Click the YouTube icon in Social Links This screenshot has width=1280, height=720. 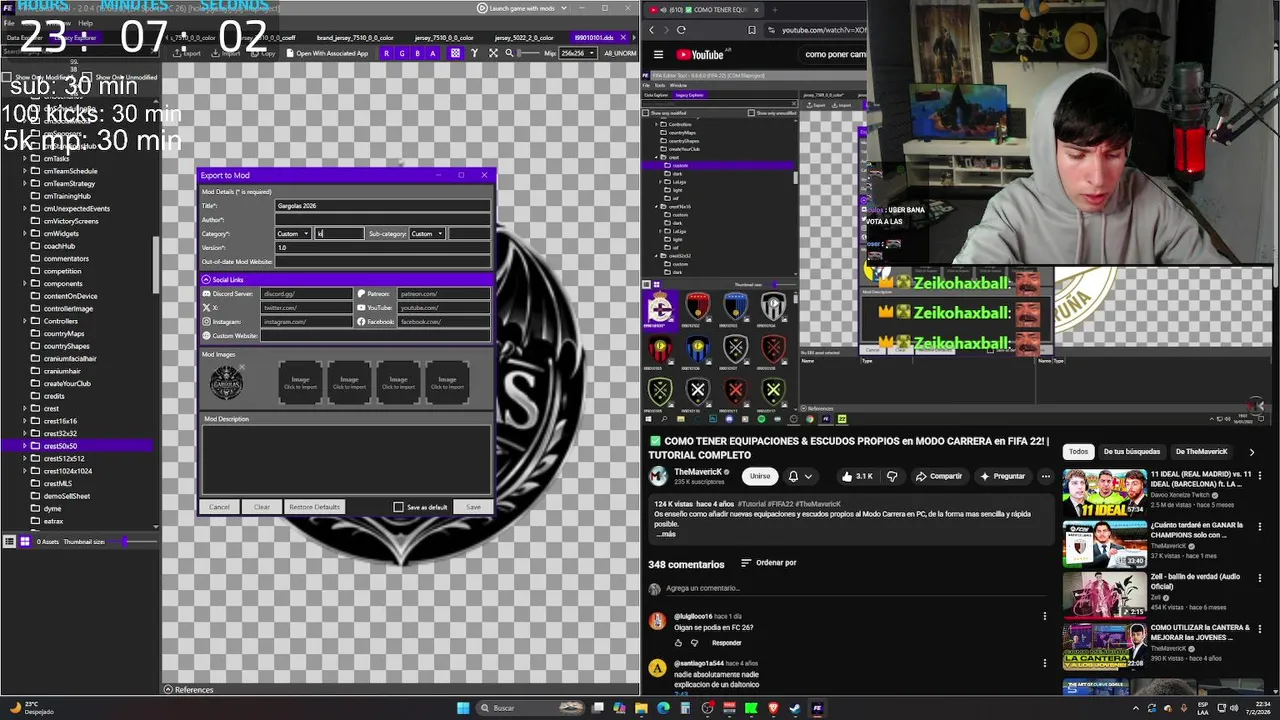click(x=361, y=308)
